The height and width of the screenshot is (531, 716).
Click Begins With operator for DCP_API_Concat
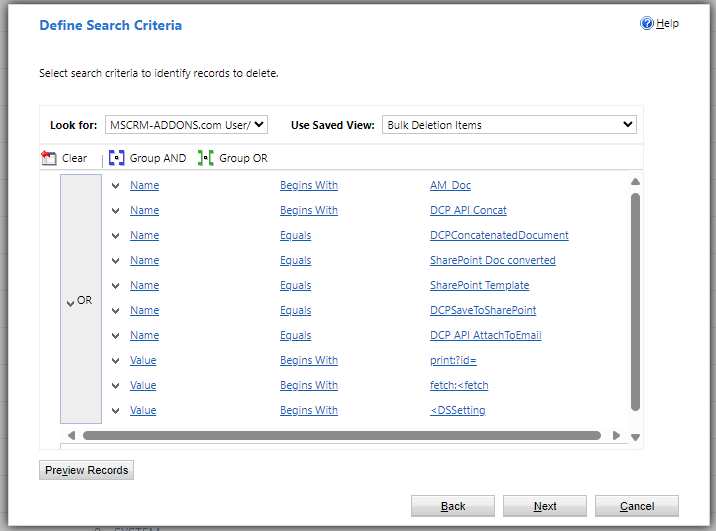tap(309, 210)
